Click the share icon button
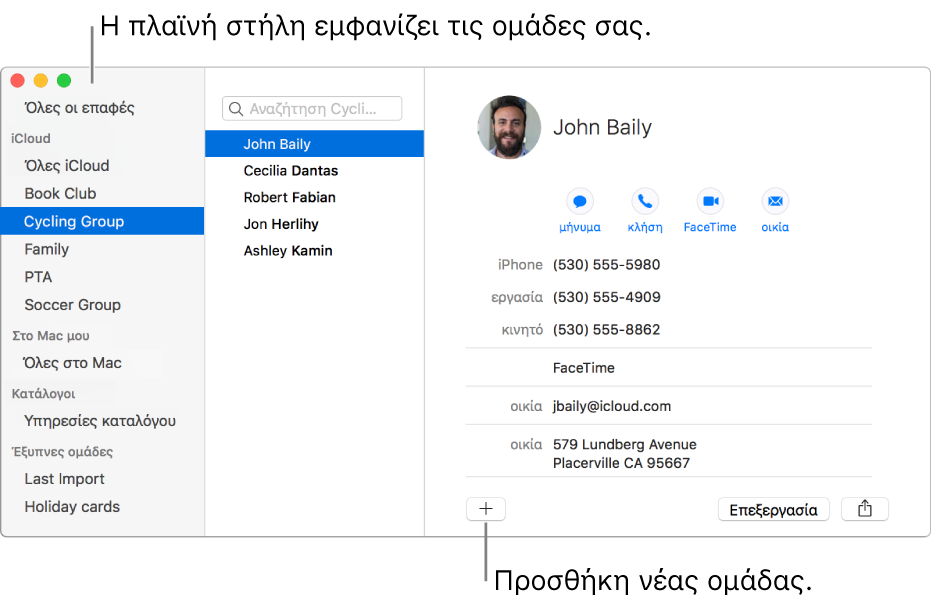Viewport: 931px width, 604px height. 865,509
